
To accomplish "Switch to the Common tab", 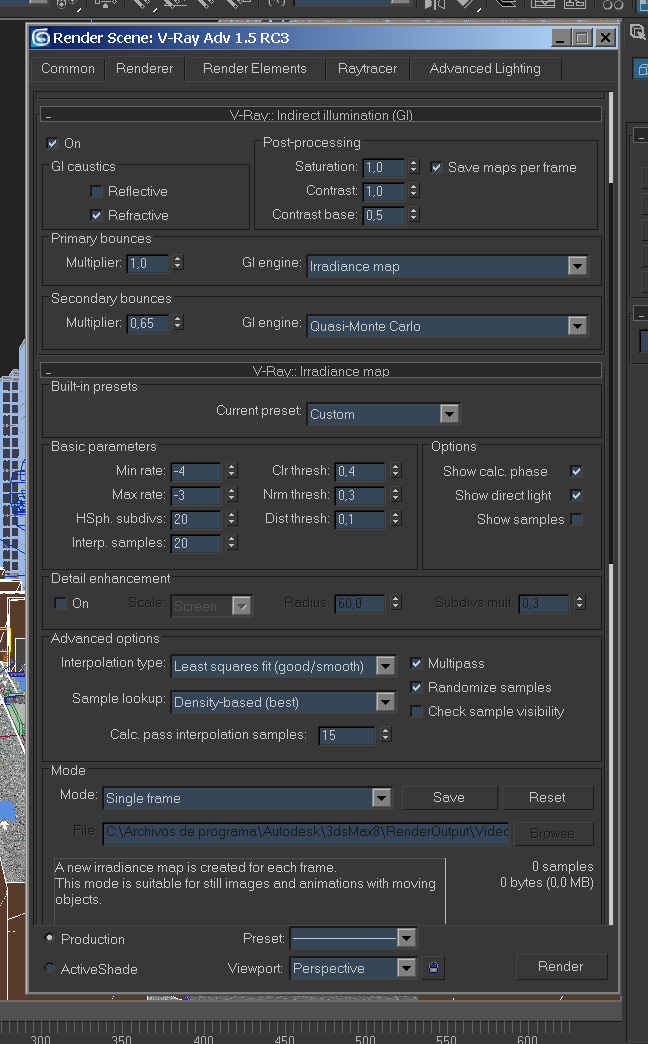I will click(68, 69).
